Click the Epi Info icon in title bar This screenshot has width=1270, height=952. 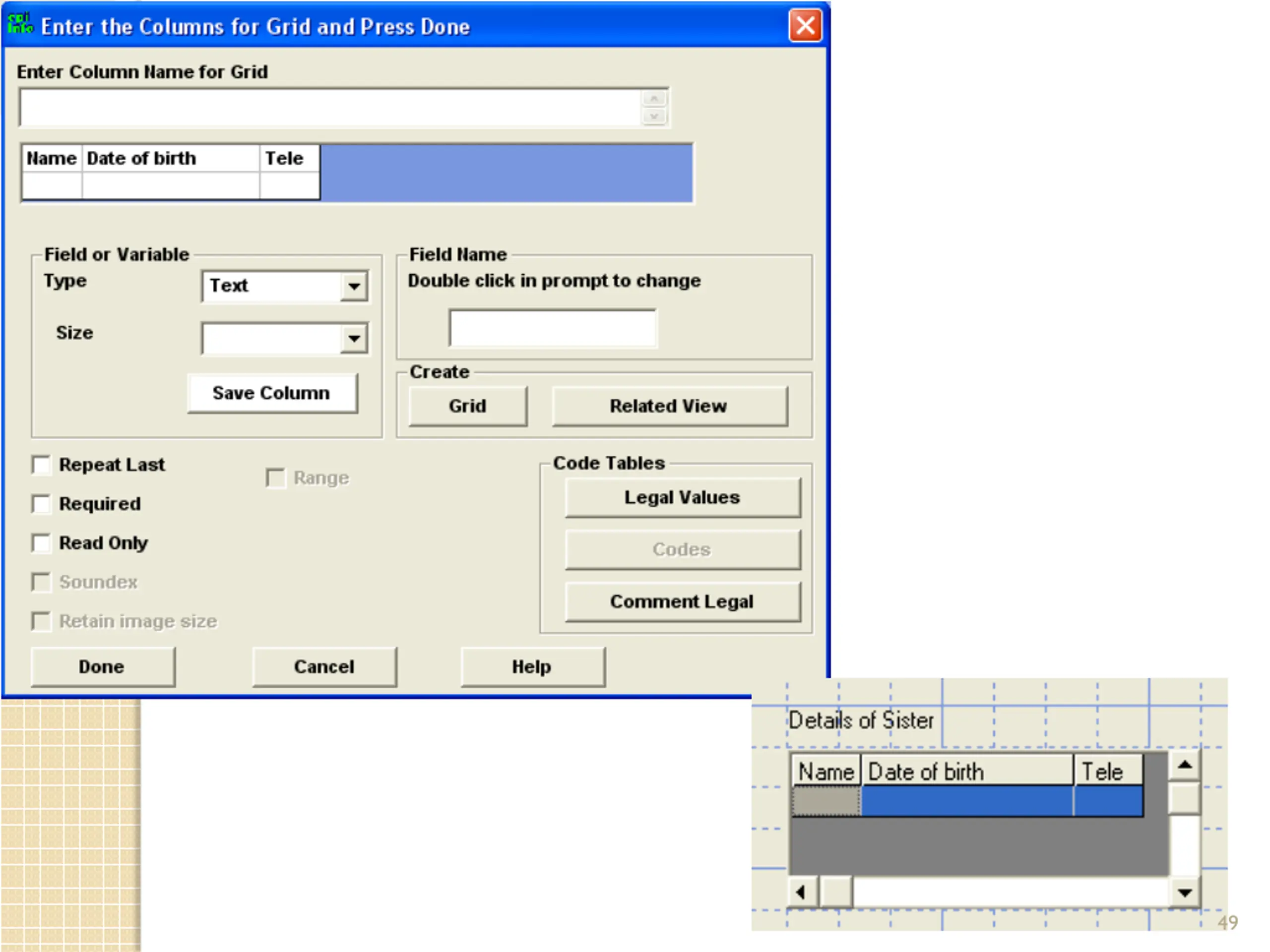coord(19,24)
